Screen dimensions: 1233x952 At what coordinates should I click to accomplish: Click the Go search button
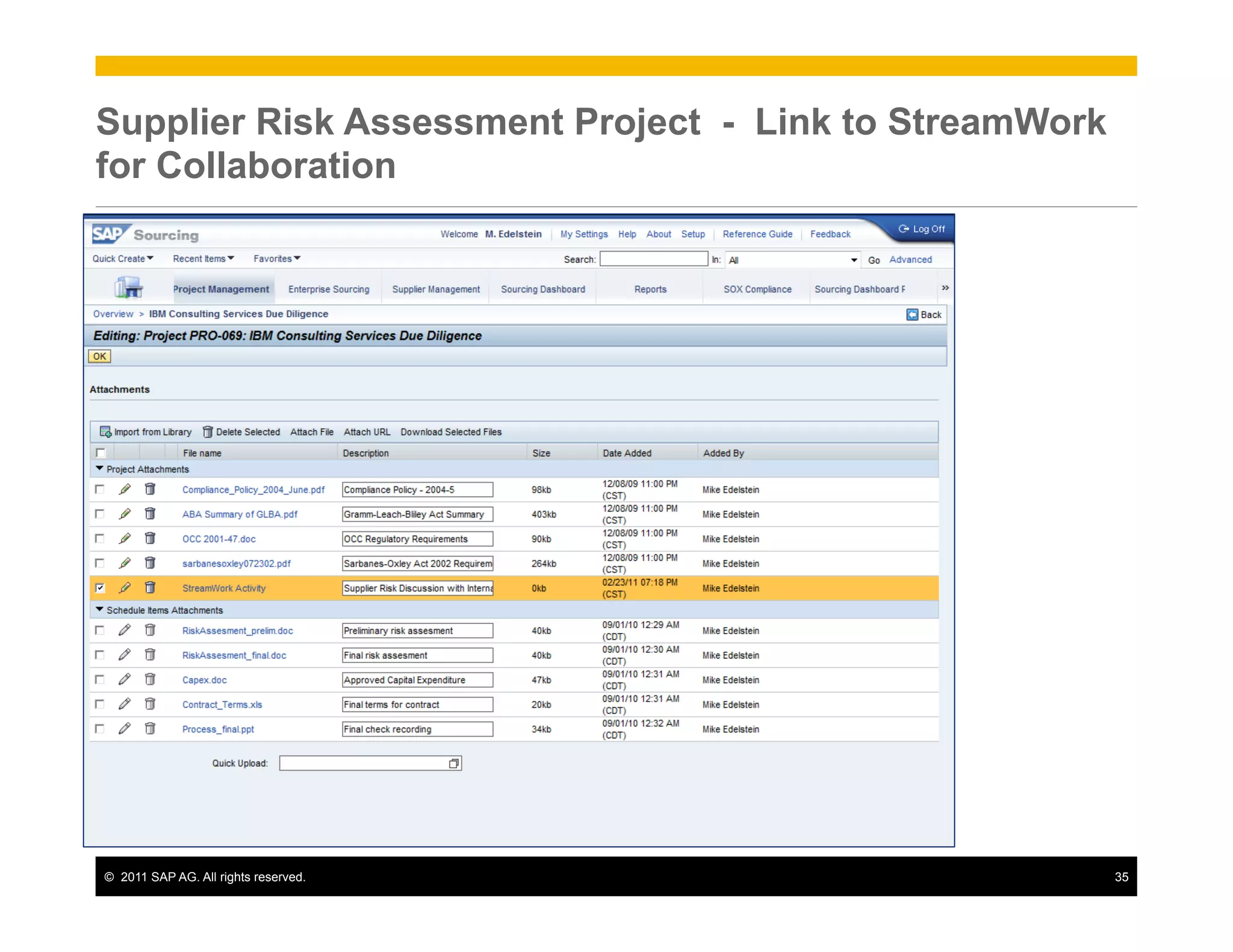[874, 260]
